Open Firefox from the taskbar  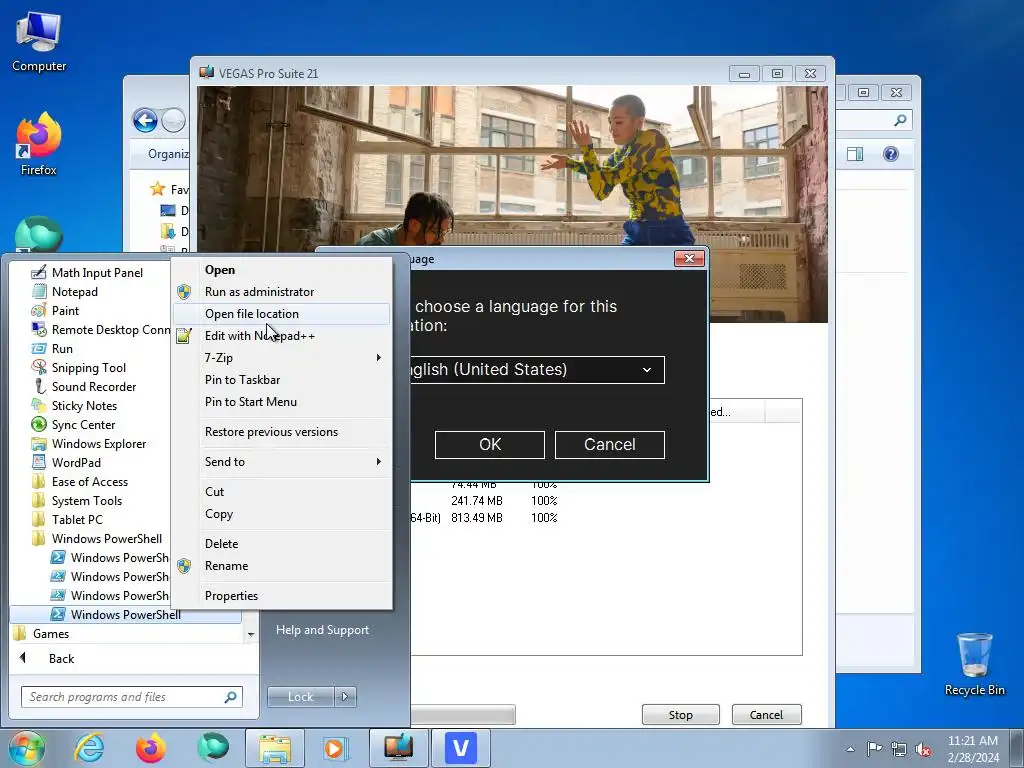pyautogui.click(x=150, y=748)
